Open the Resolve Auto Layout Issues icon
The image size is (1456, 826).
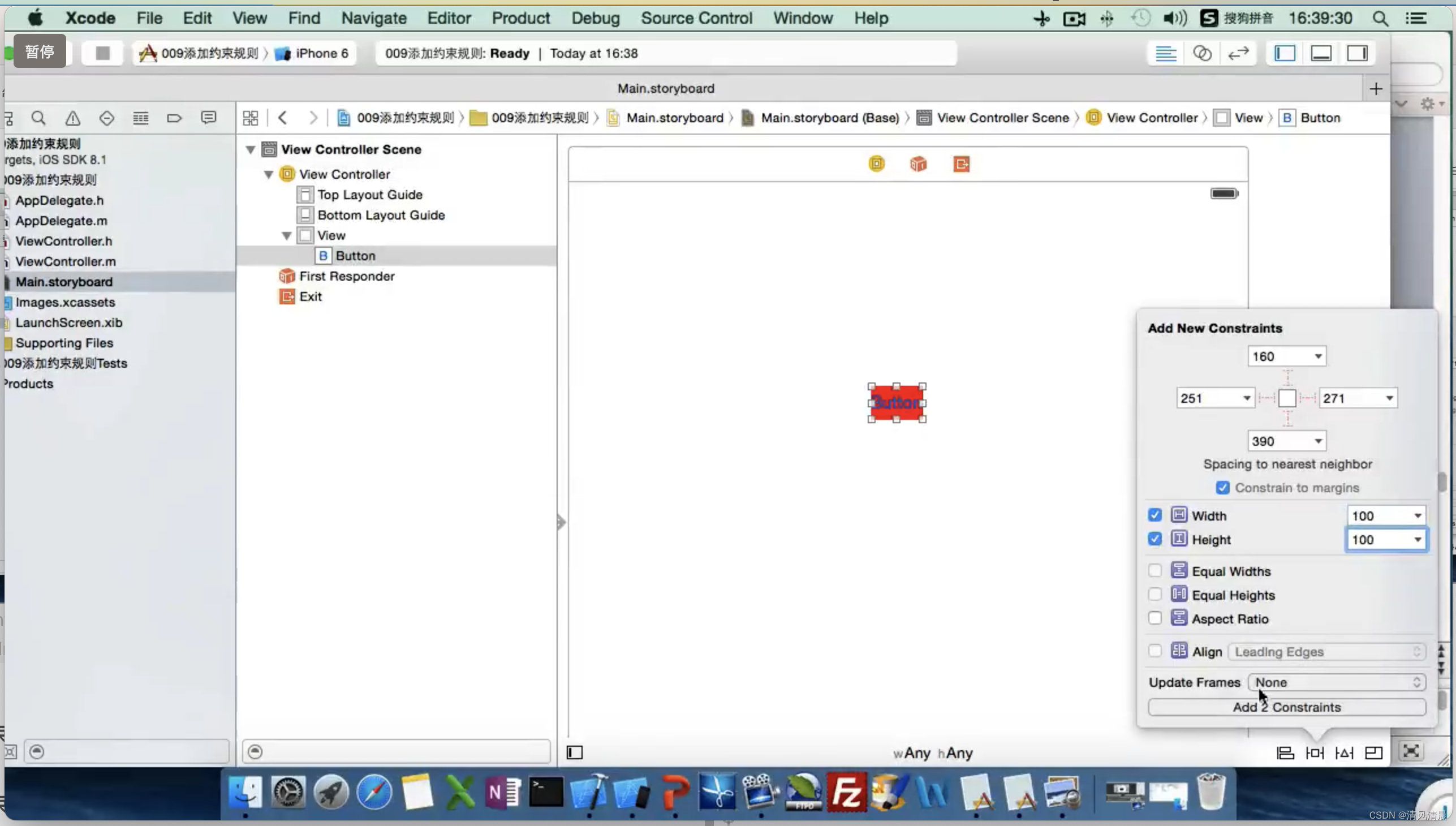click(1343, 753)
